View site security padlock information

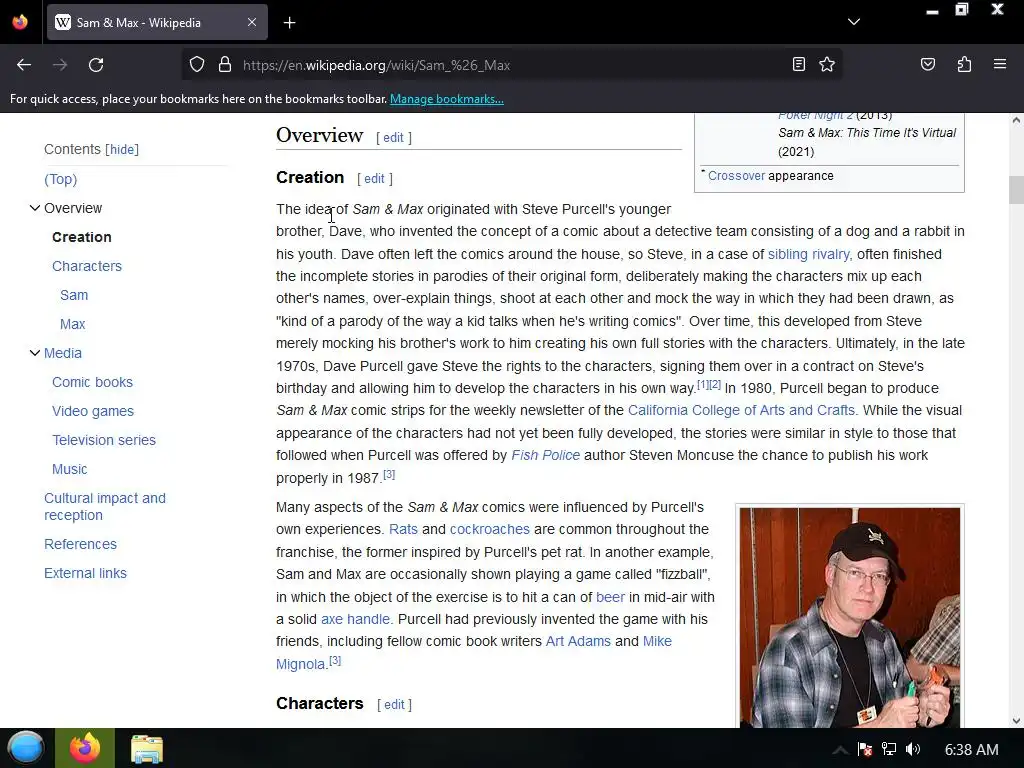[x=225, y=65]
